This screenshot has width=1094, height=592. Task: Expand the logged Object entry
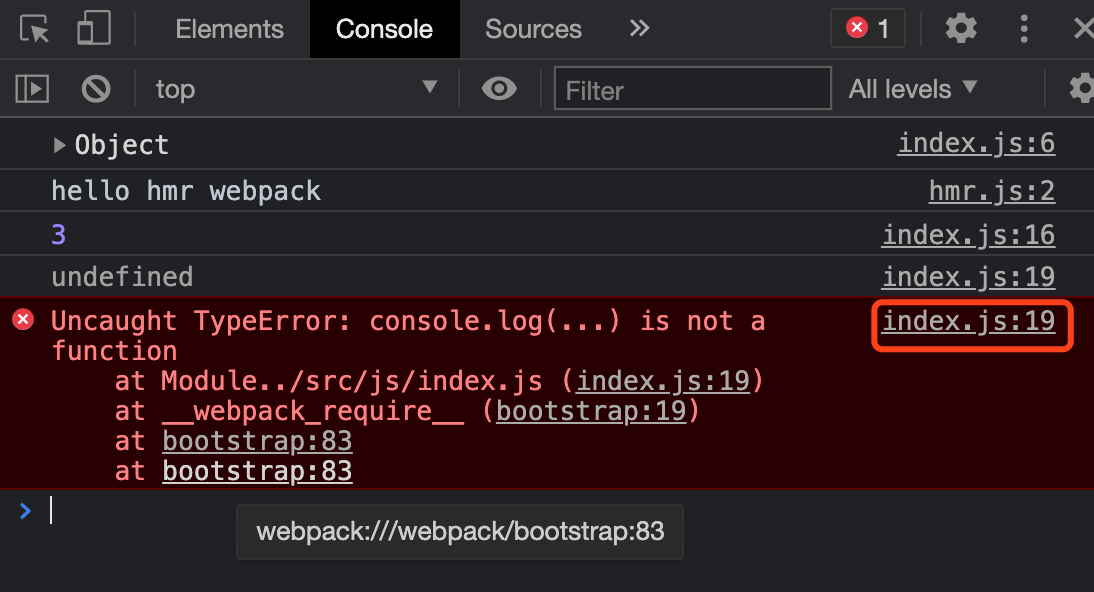coord(61,146)
